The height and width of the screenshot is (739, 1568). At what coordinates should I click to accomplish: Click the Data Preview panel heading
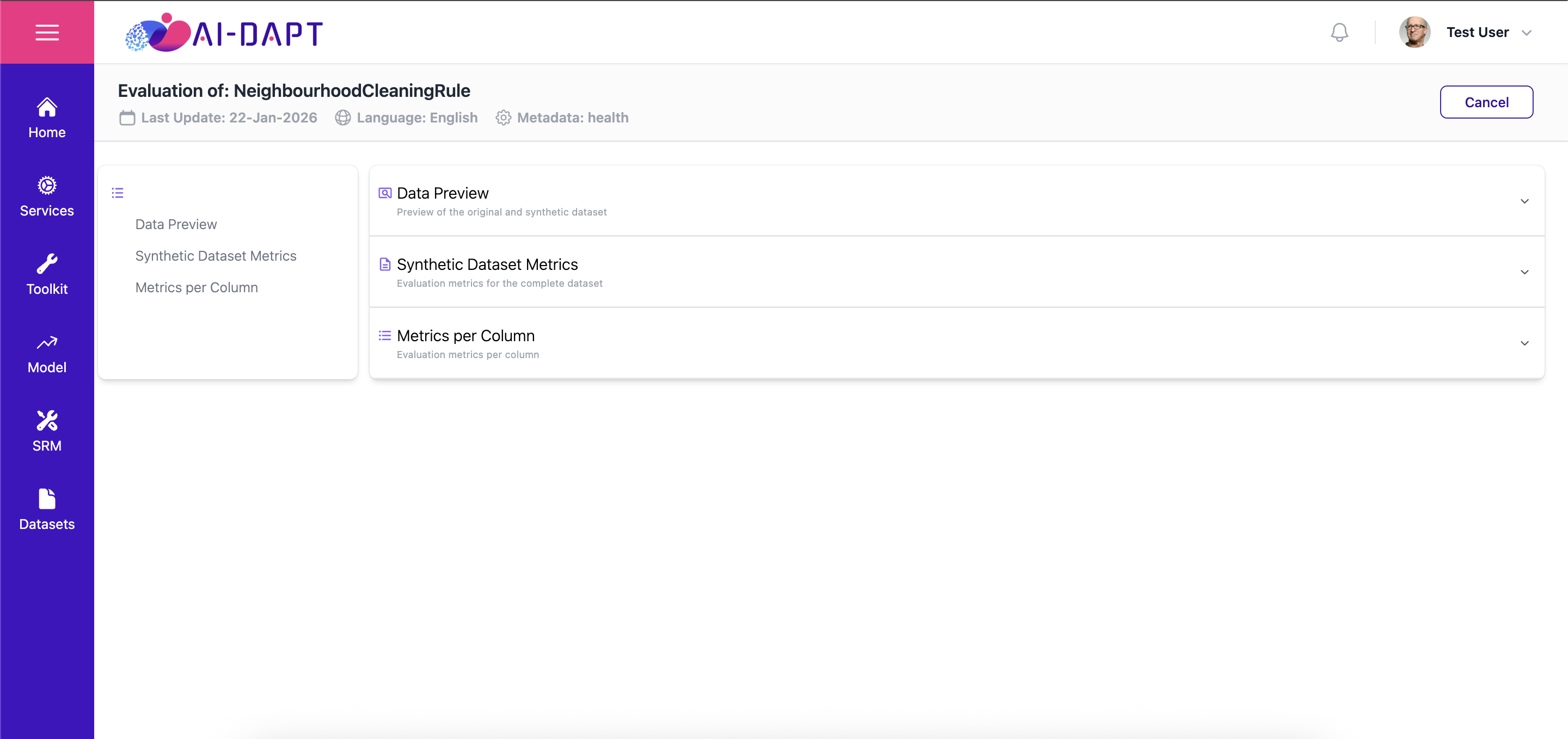[443, 193]
